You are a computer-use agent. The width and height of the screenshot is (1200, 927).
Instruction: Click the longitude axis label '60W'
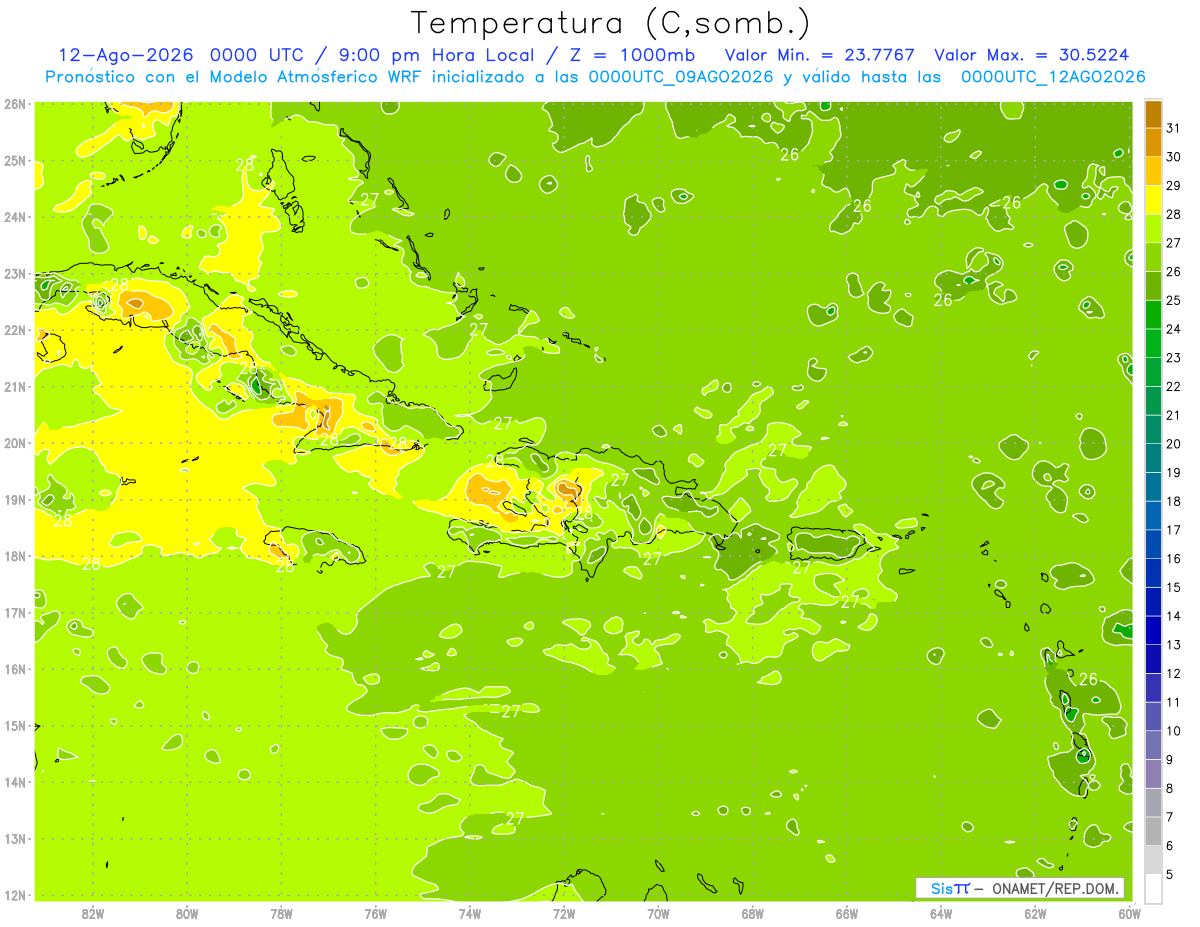[1129, 913]
